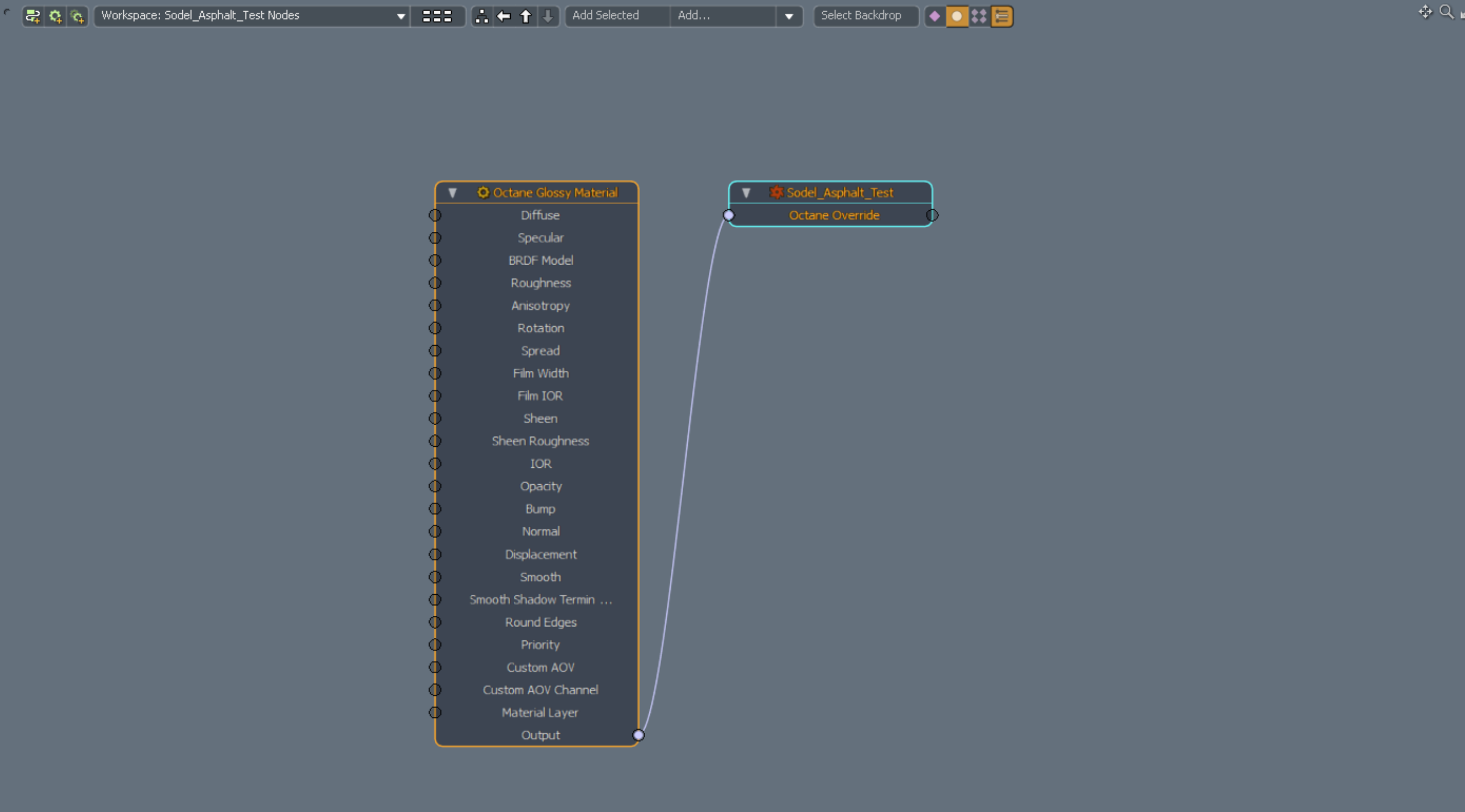Click the add workspace icon in toolbar
This screenshot has height=812, width=1465.
[32, 16]
